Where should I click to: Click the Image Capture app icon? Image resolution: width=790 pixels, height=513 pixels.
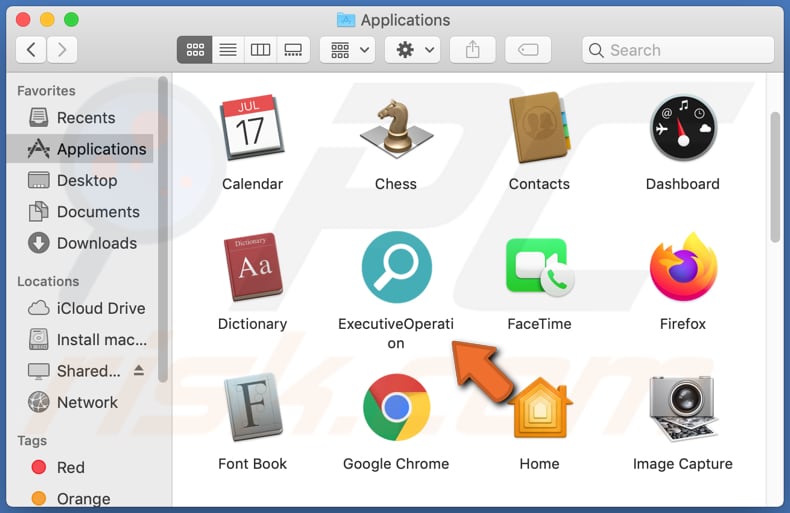coord(683,408)
